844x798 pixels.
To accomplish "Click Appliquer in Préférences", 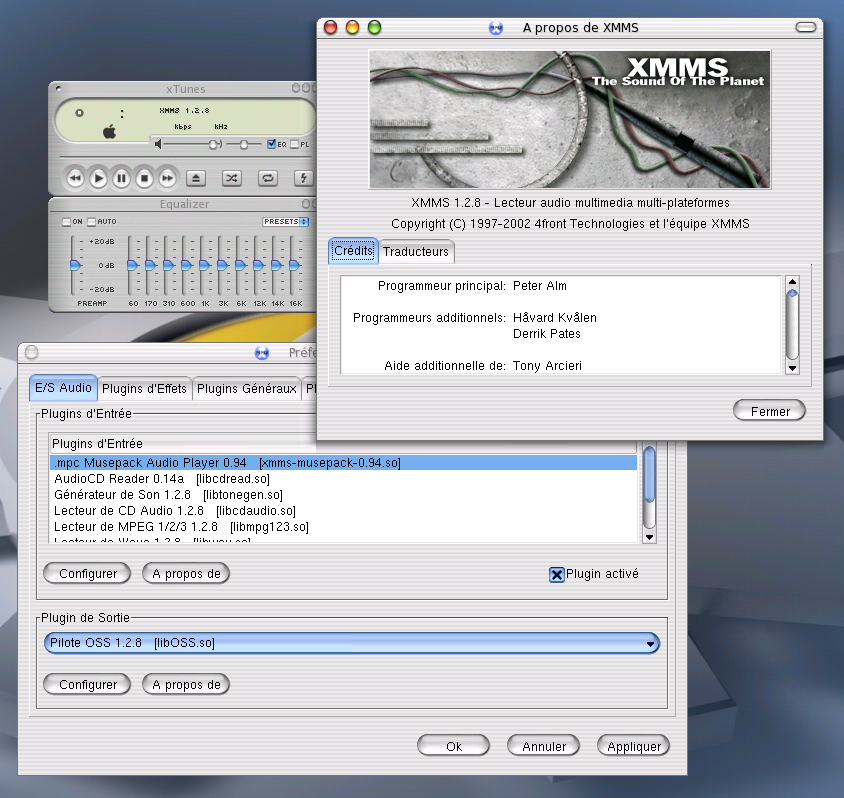I will [x=634, y=746].
